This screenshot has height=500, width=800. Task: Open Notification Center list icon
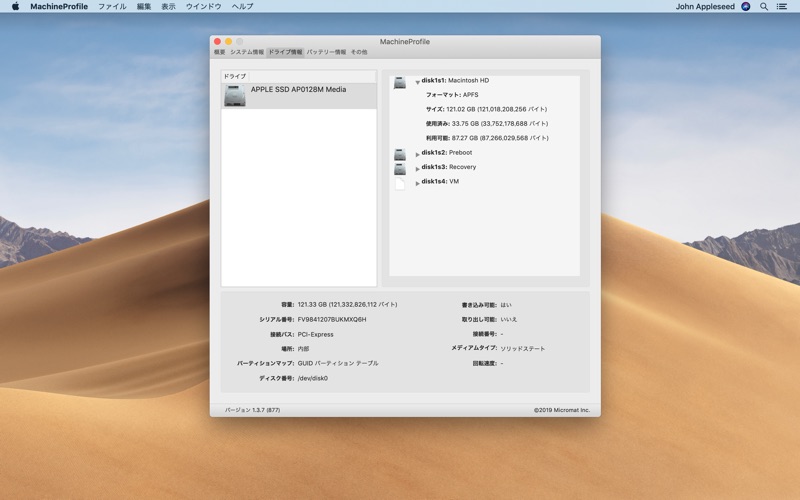(782, 7)
